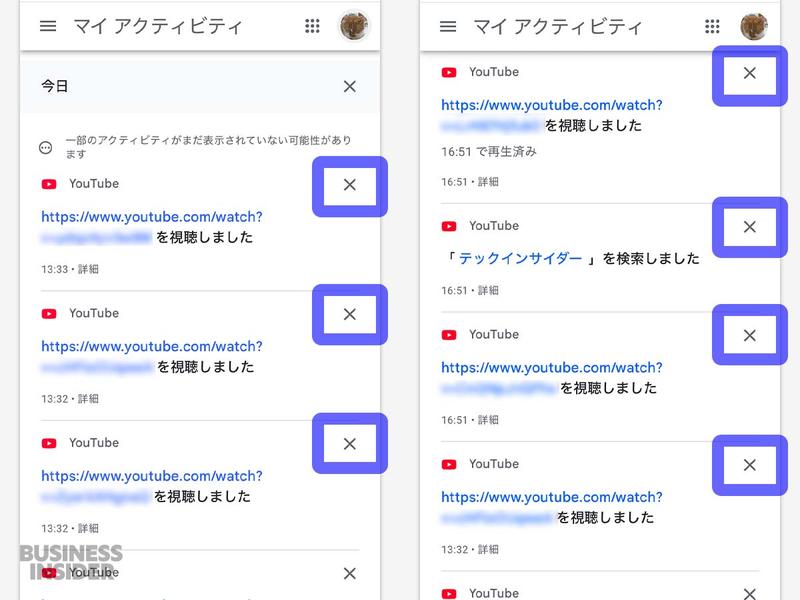Delete the YouTube entry behind the Business Insider watermark

click(x=349, y=573)
